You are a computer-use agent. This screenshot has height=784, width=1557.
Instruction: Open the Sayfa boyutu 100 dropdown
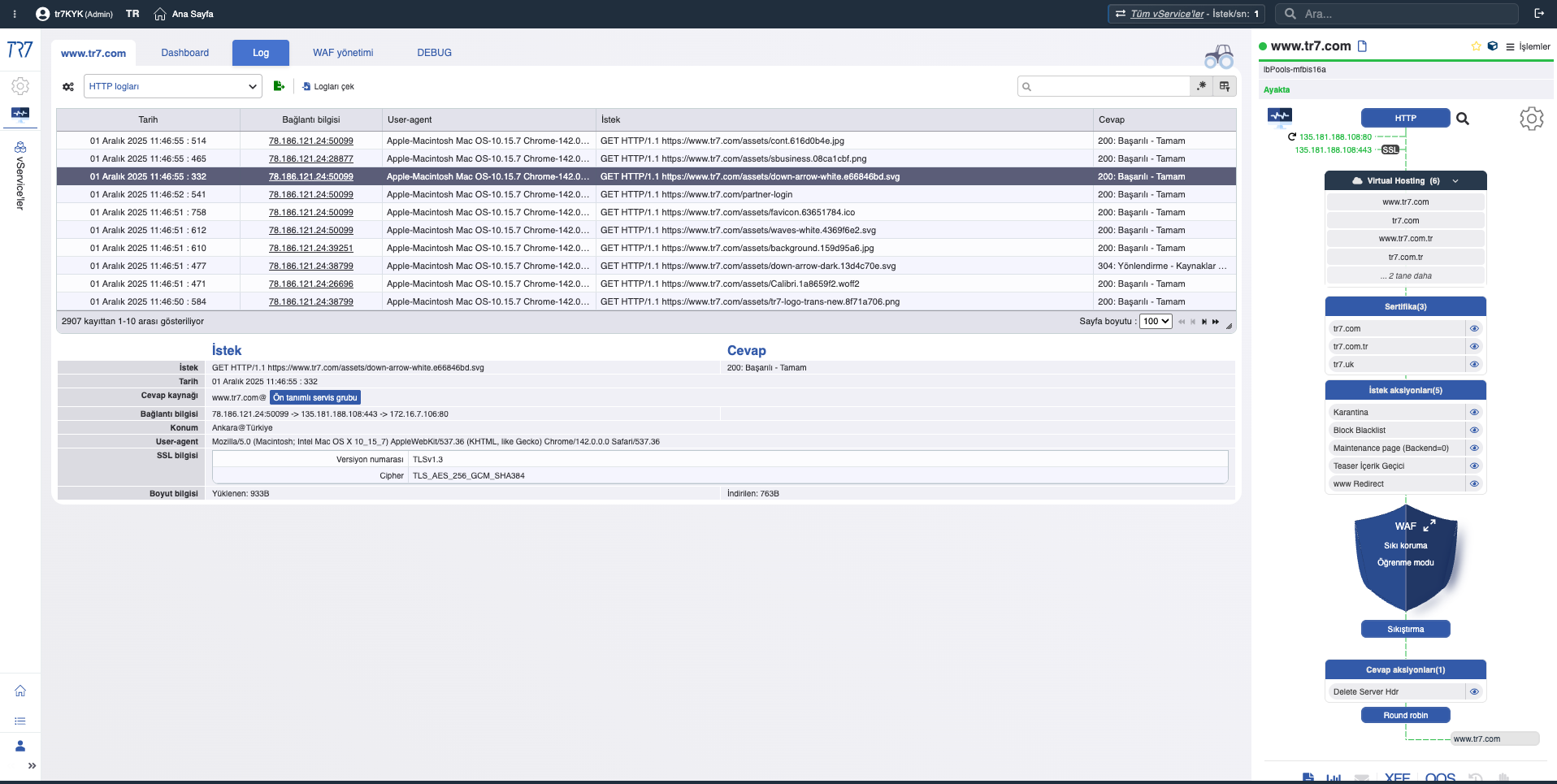point(1156,322)
